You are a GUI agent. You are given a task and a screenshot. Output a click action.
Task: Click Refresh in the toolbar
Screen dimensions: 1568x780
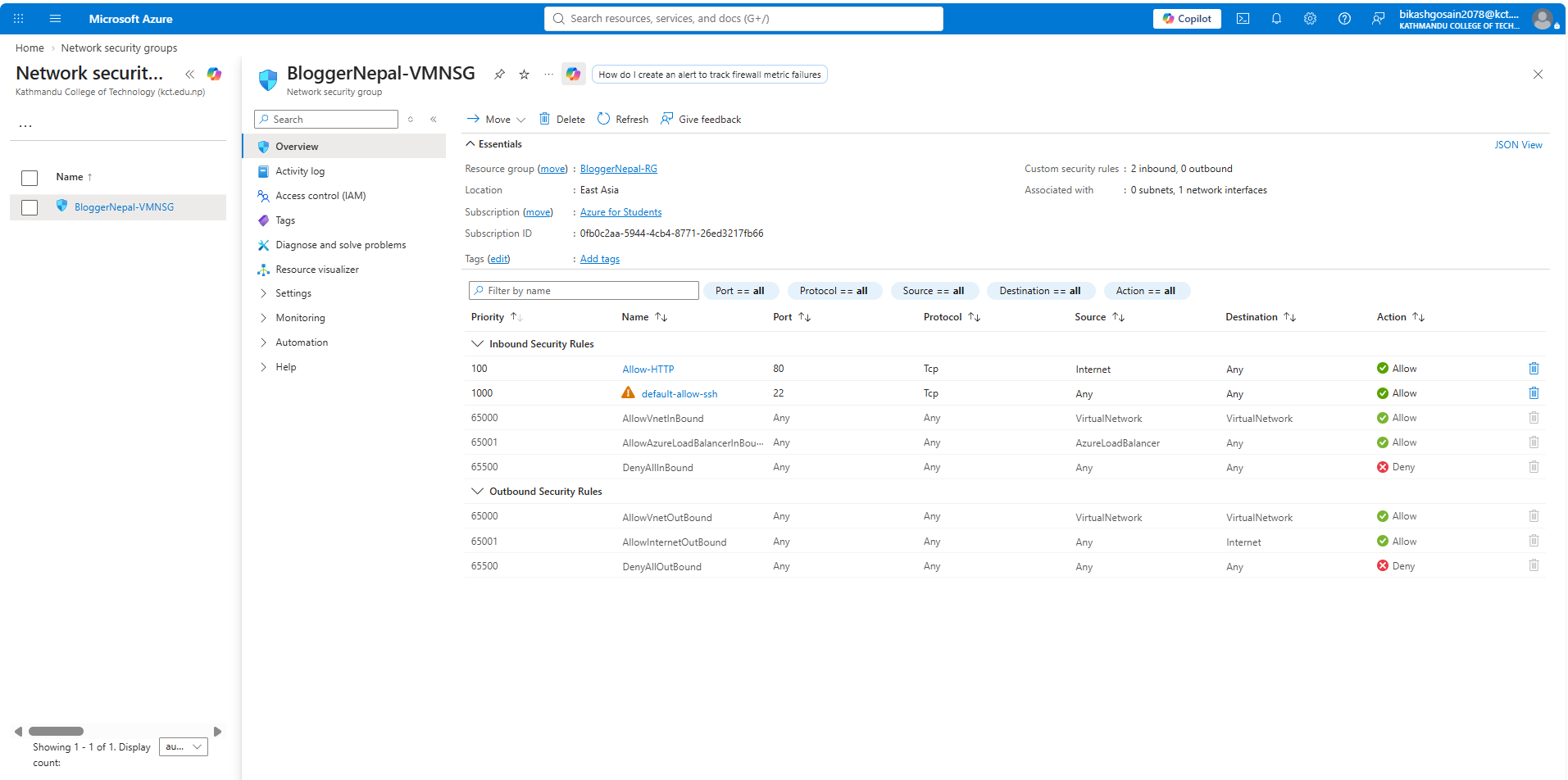tap(623, 120)
